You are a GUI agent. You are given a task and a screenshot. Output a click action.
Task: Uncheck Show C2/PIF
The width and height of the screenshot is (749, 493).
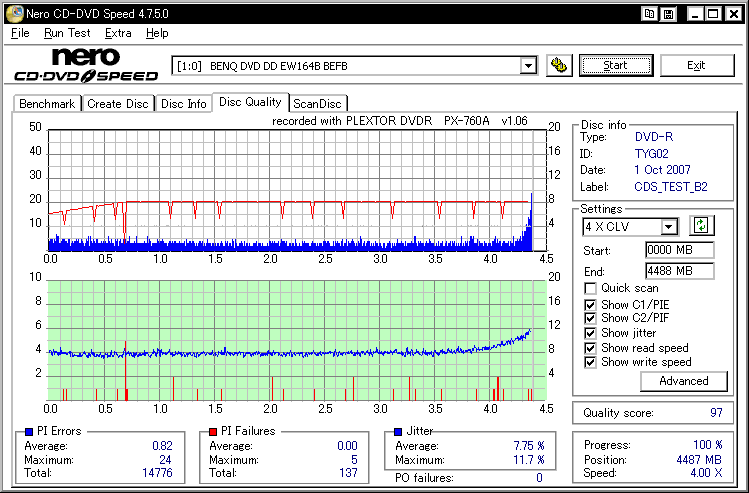590,318
